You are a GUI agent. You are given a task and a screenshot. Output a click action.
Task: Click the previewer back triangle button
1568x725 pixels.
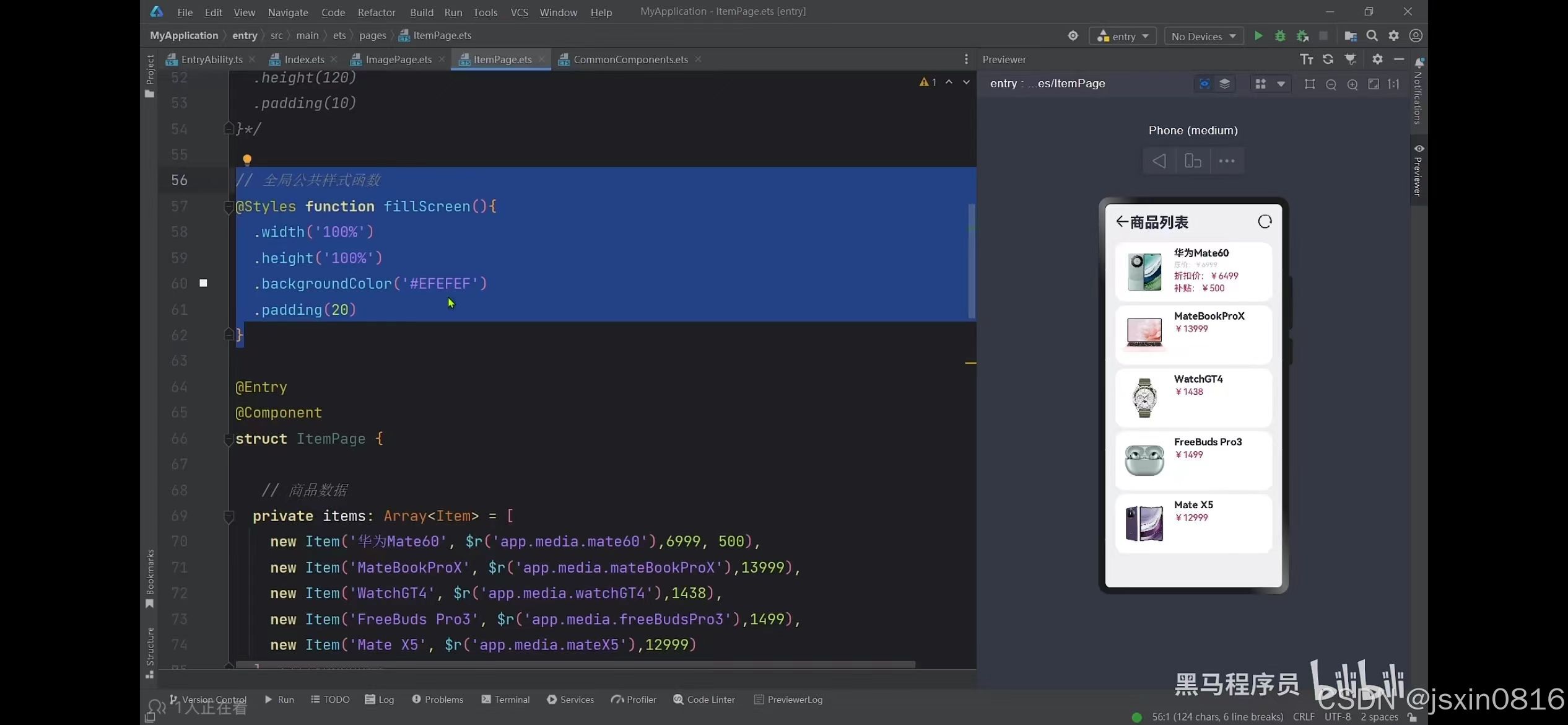1159,161
